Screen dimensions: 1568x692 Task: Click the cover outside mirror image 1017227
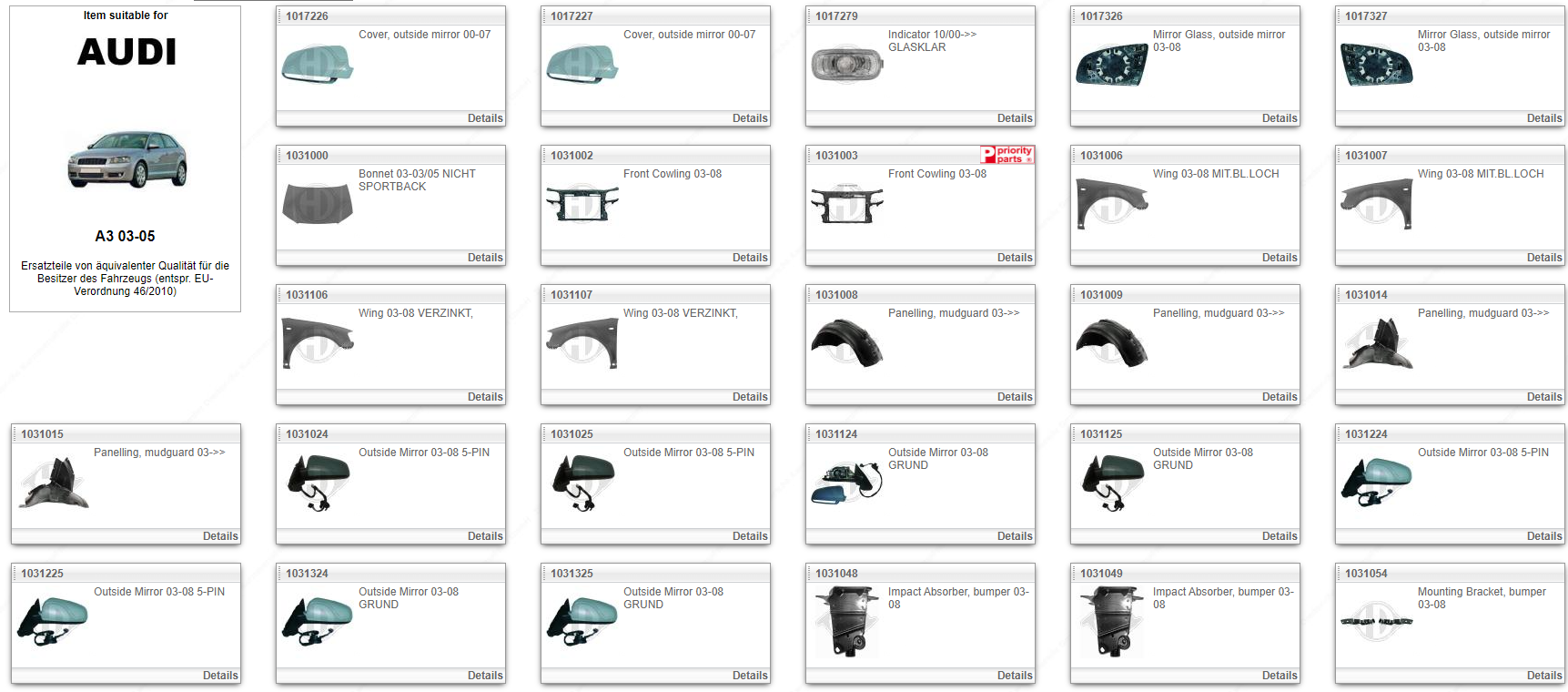pyautogui.click(x=582, y=64)
